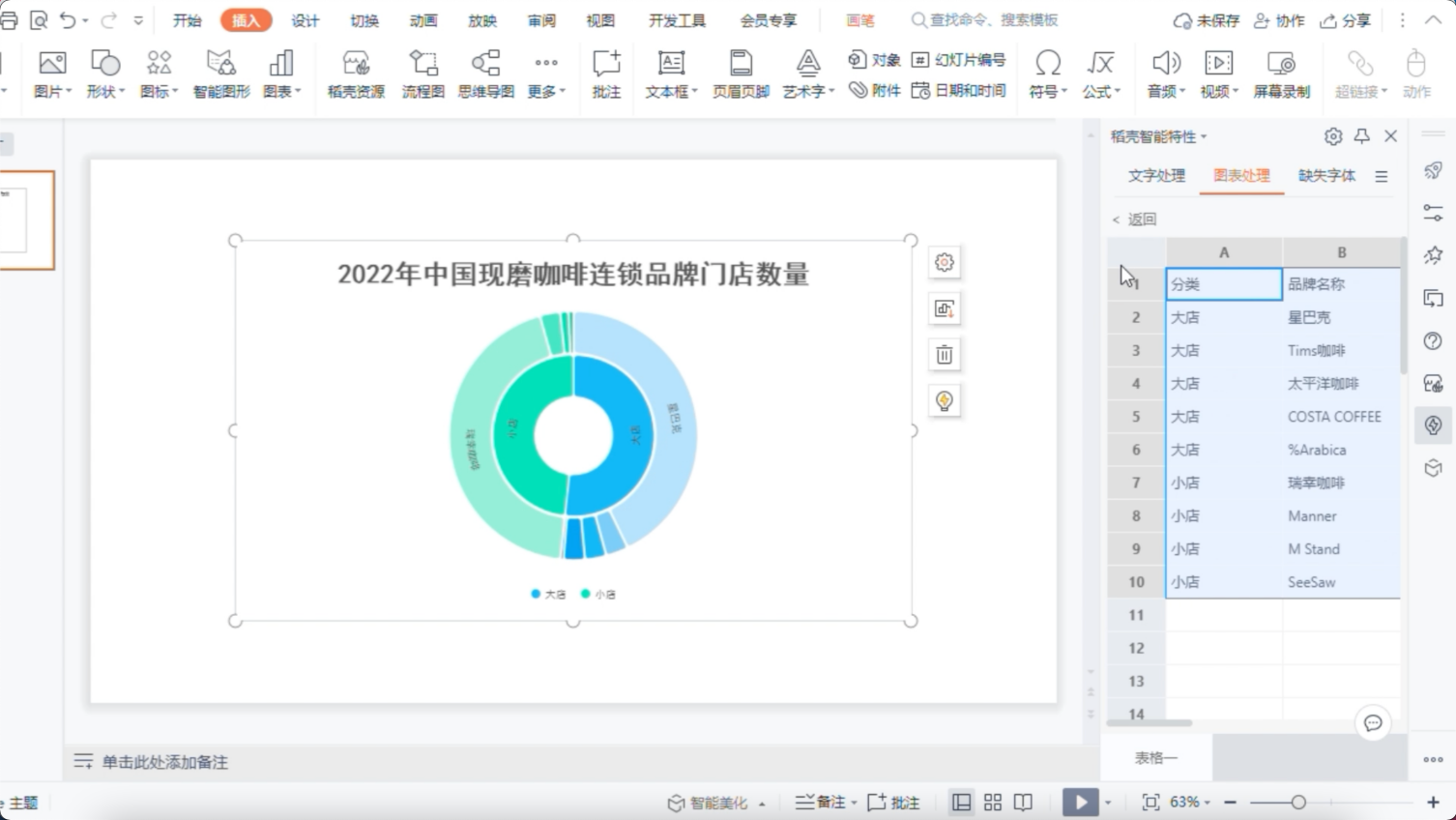Insert an 附件 attachment

pyautogui.click(x=874, y=91)
